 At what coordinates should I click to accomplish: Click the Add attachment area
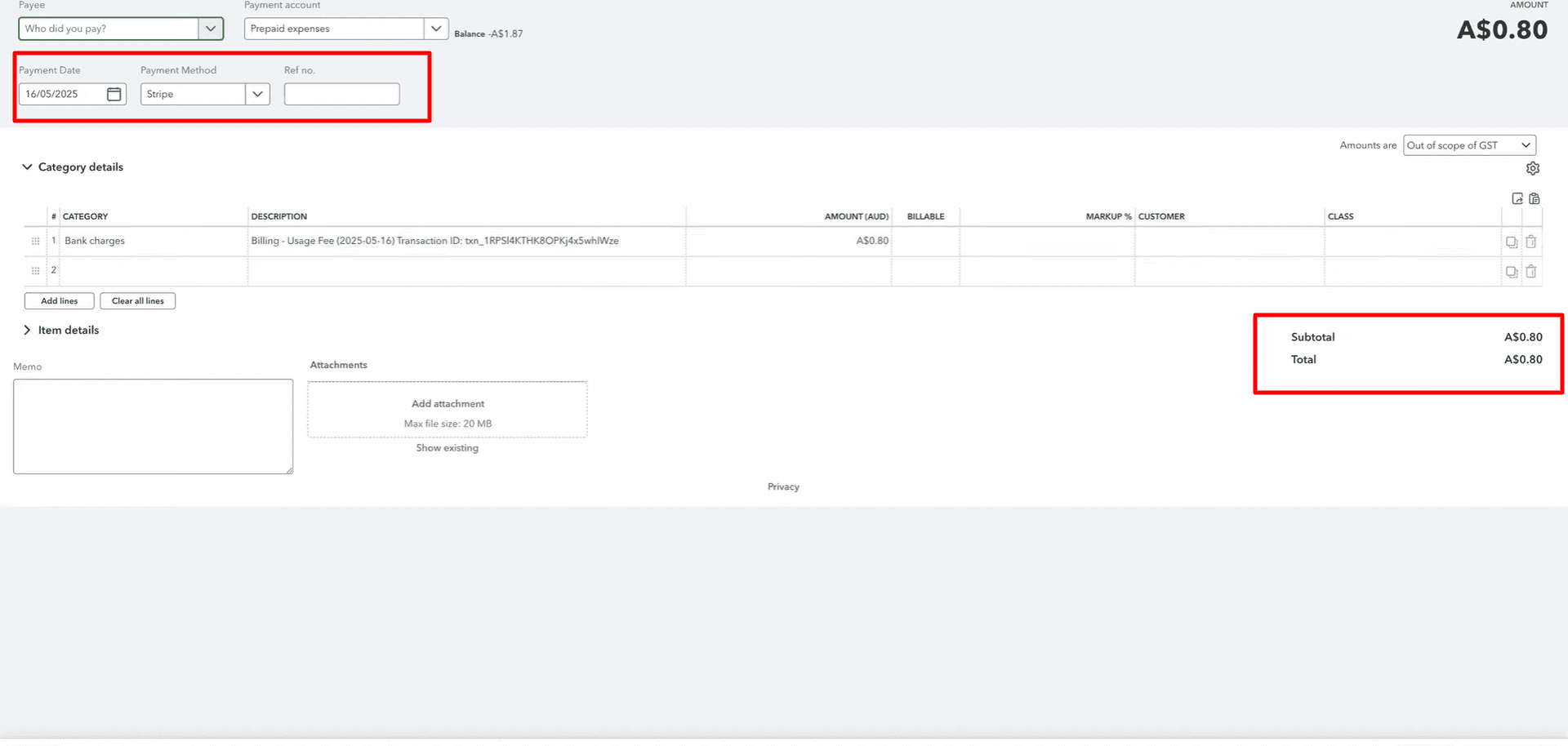448,410
